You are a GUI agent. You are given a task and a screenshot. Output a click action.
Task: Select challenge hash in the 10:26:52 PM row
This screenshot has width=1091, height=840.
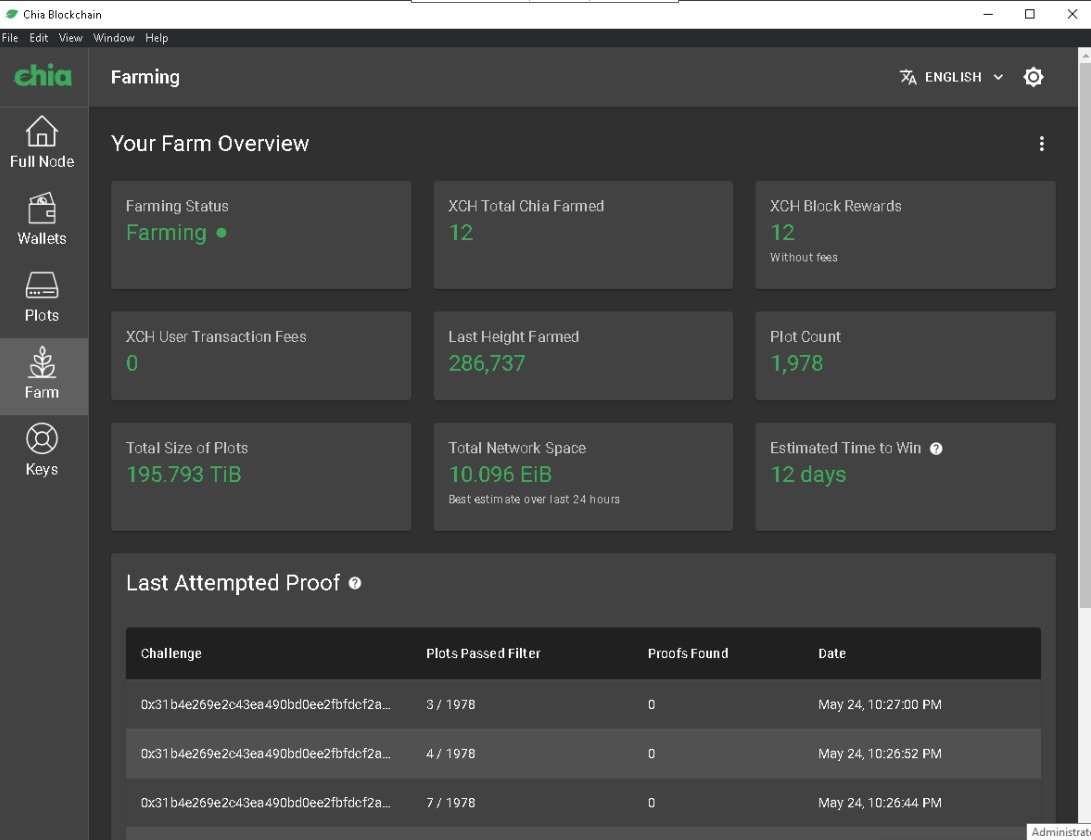(266, 754)
